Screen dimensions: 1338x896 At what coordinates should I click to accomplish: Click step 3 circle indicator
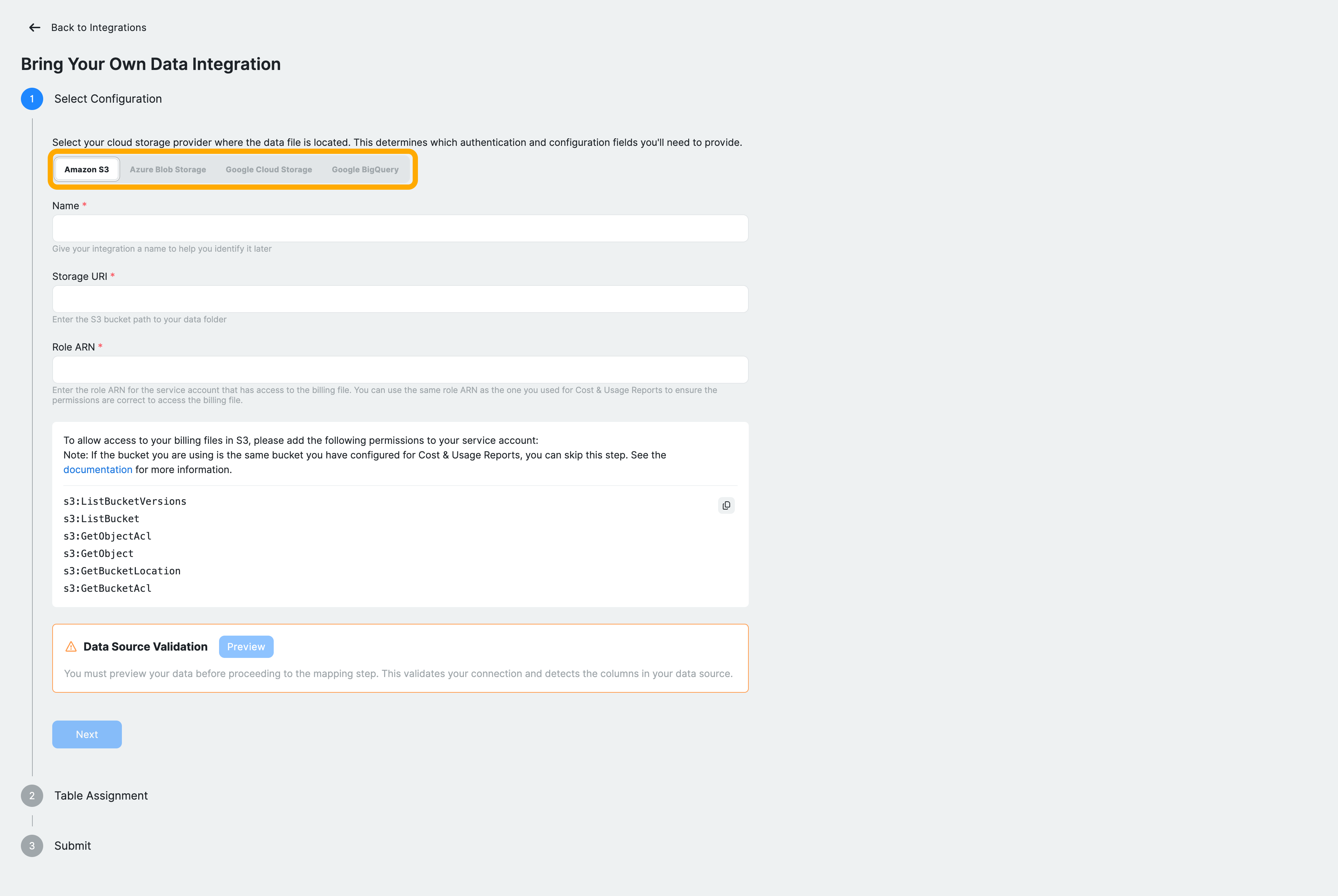click(32, 846)
